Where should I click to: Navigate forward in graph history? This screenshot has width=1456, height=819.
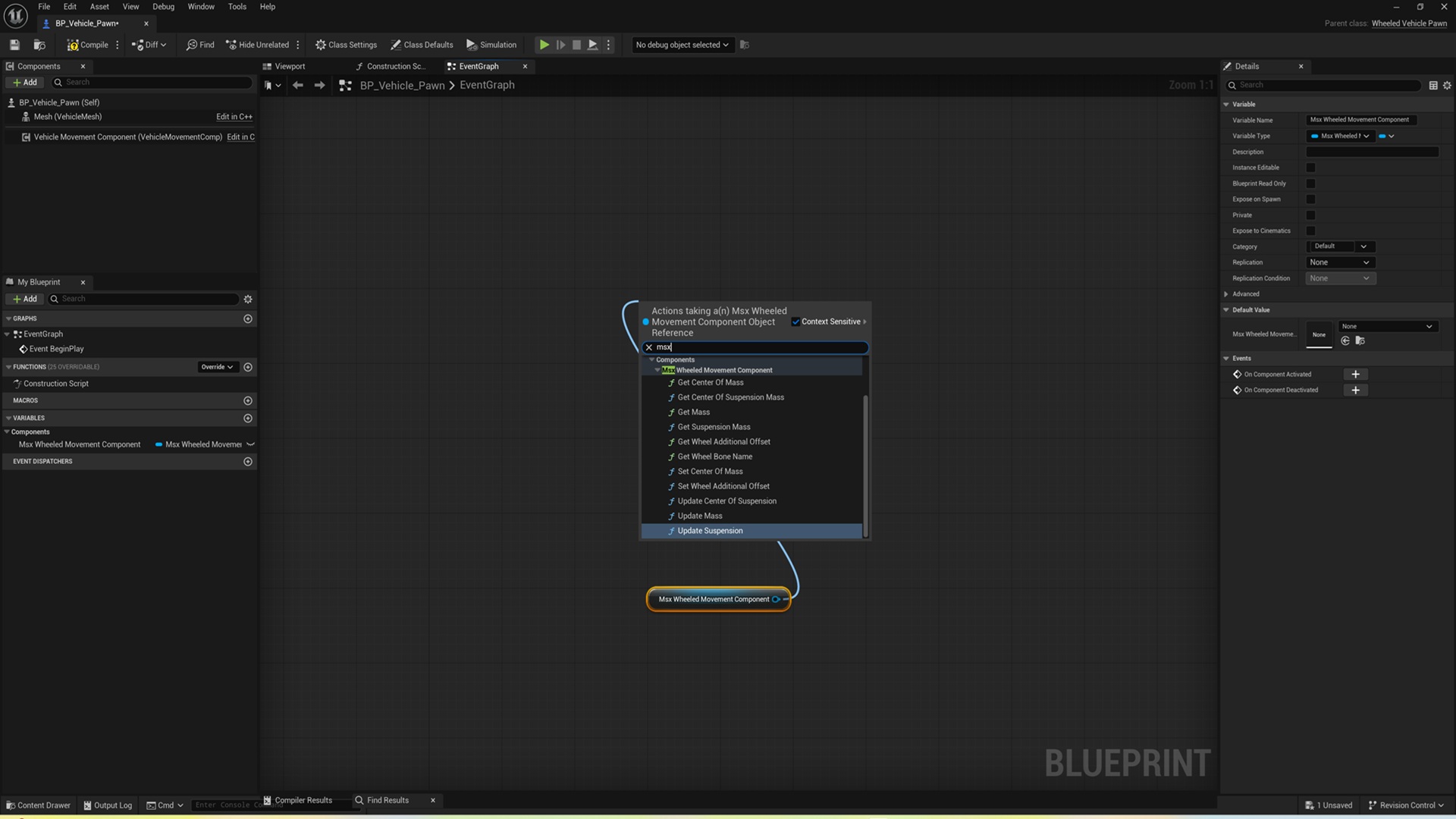(x=319, y=86)
